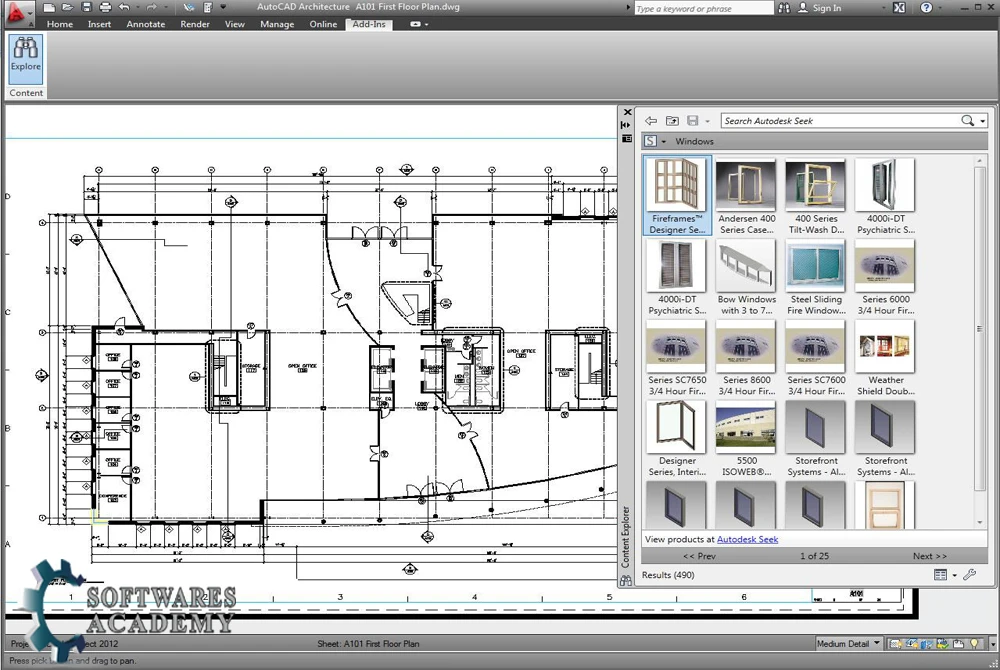This screenshot has width=1000, height=670.
Task: Open the Redo history dropdown arrow
Action: pos(165,8)
